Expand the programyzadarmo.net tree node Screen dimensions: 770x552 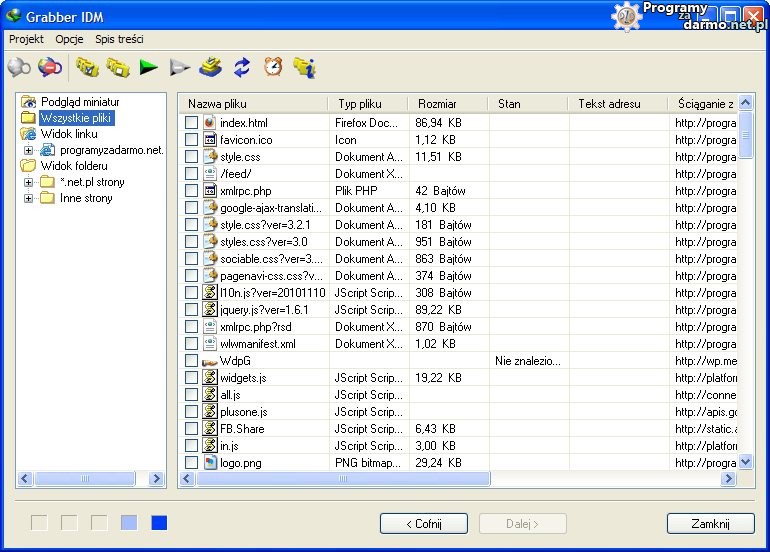[29, 150]
